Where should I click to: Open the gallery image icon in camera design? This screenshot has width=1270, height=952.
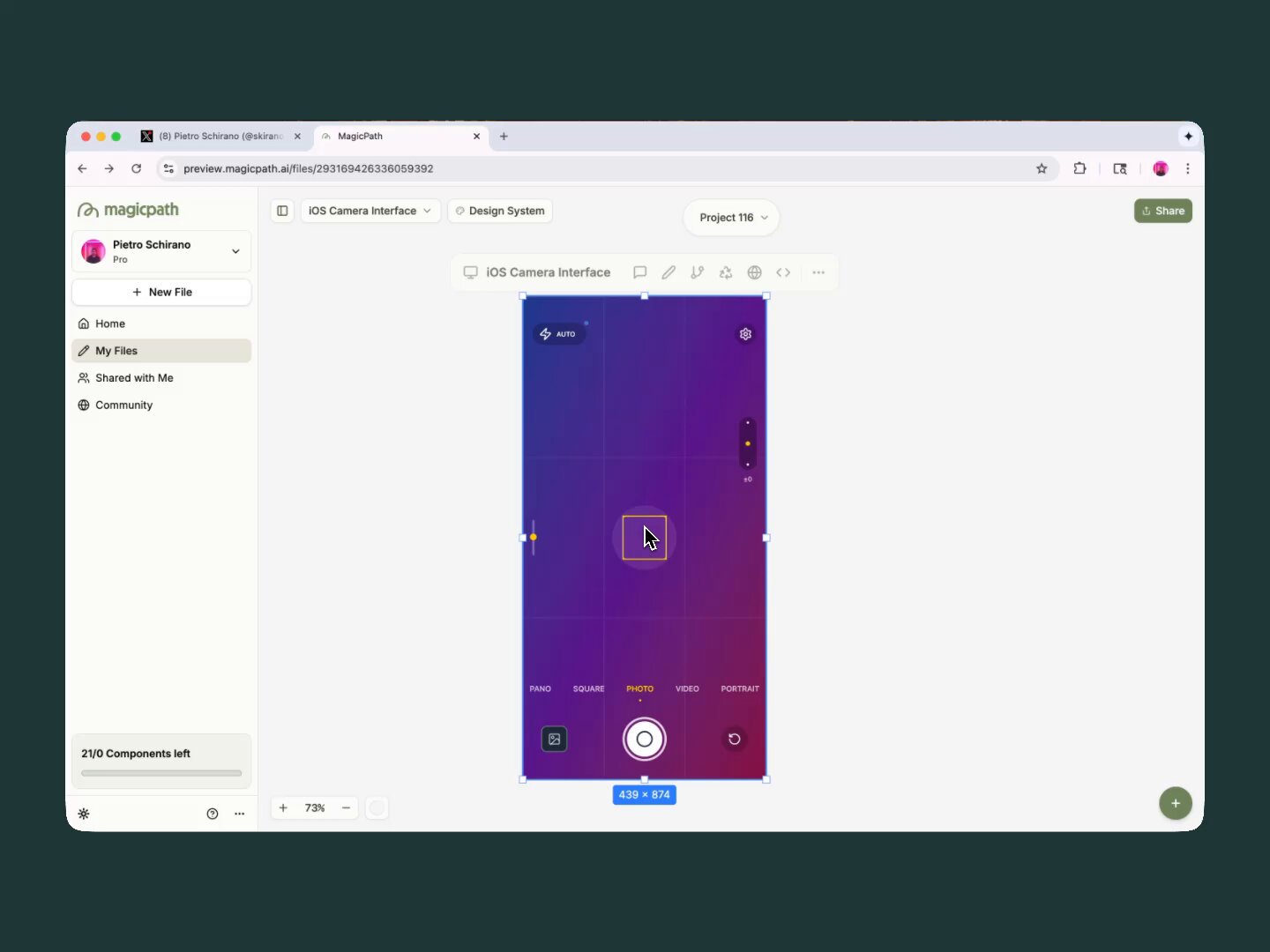[554, 739]
